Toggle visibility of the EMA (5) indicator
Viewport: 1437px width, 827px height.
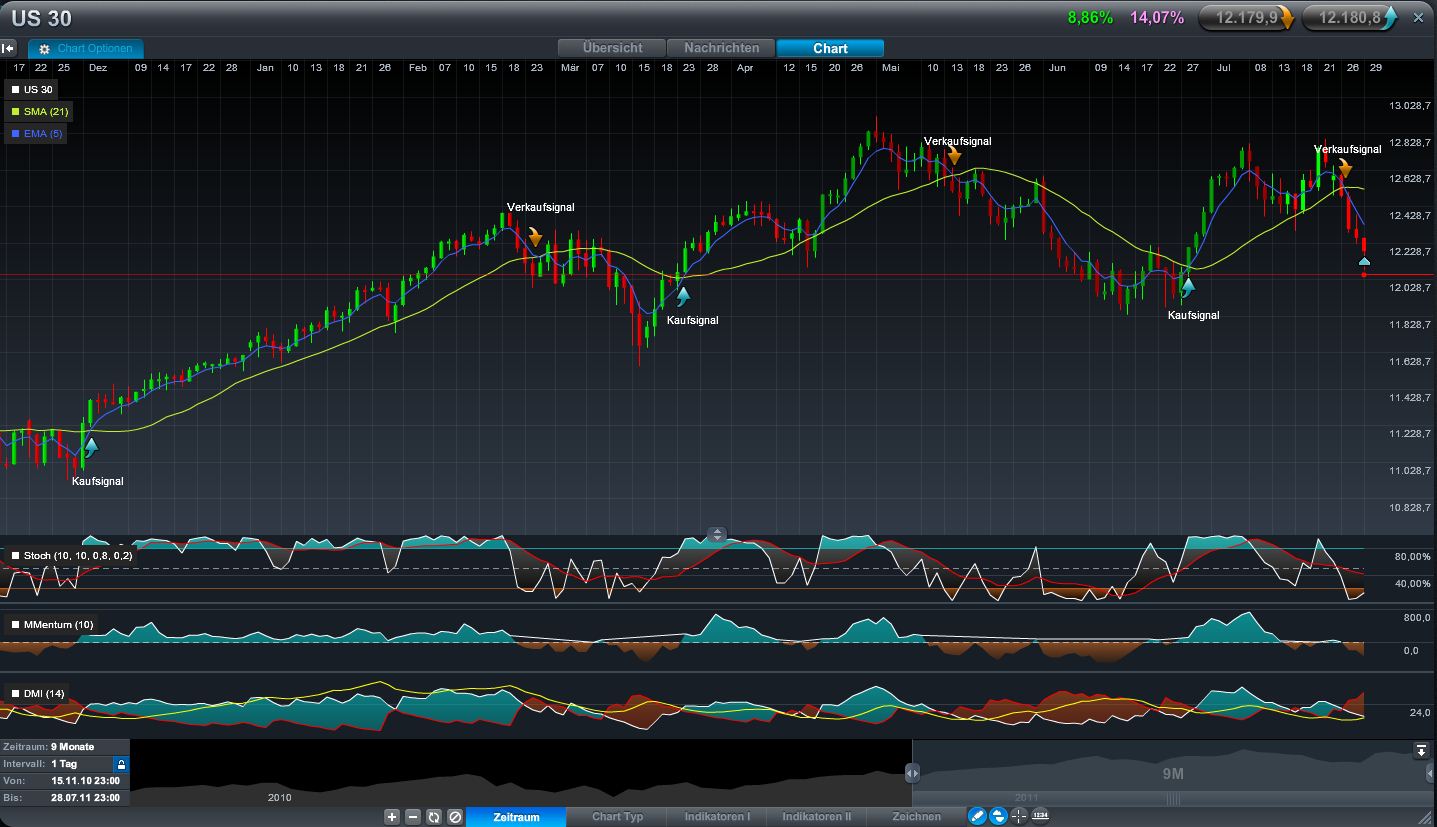click(35, 133)
